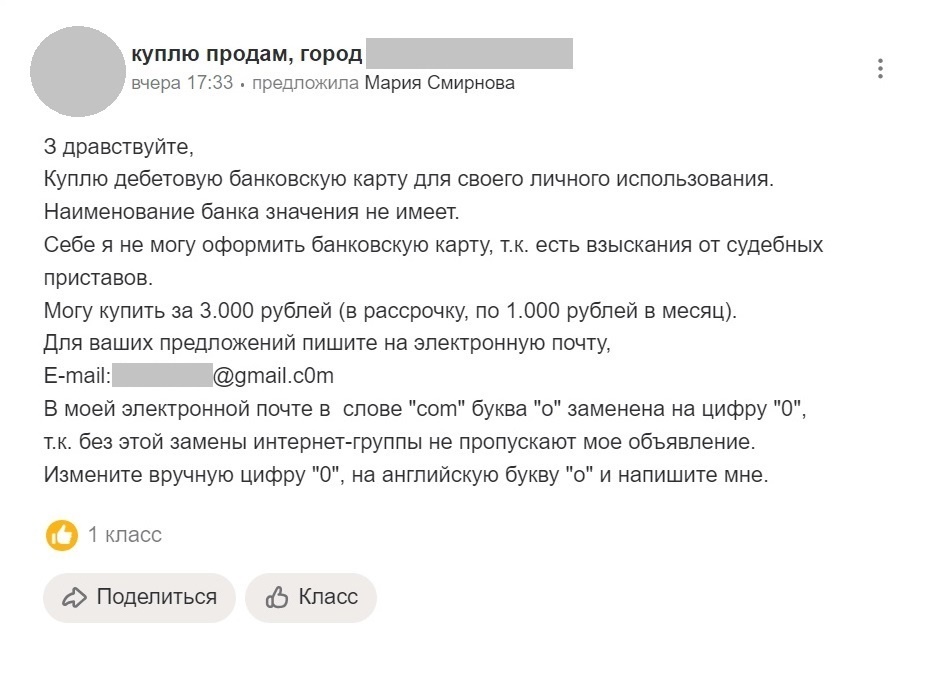The height and width of the screenshot is (675, 947).
Task: Click the "E-mail:" label in the post
Action: pyautogui.click(x=78, y=375)
